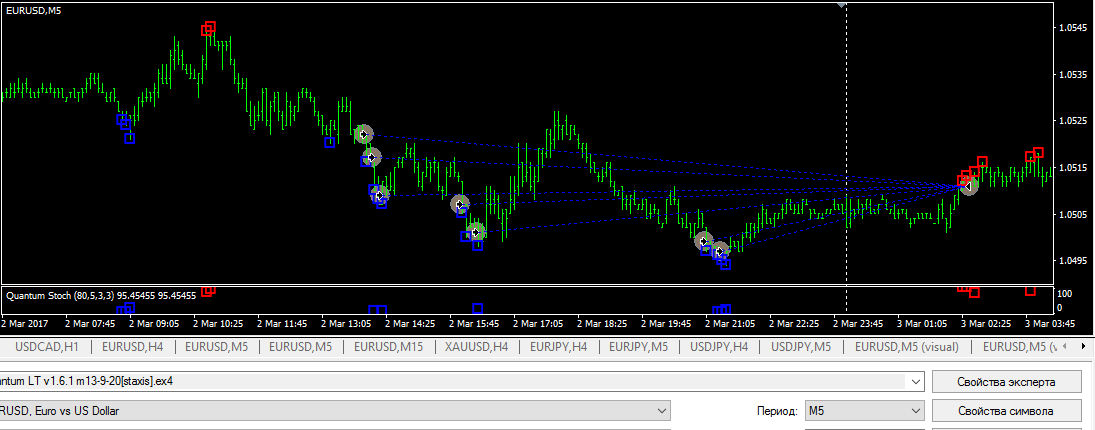Click the 3 Mar 02:25 time axis label
This screenshot has height=430, width=1095.
point(985,324)
